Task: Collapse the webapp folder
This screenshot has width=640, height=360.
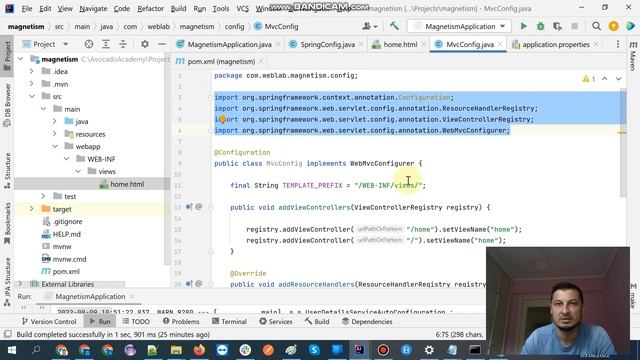Action: pyautogui.click(x=55, y=146)
